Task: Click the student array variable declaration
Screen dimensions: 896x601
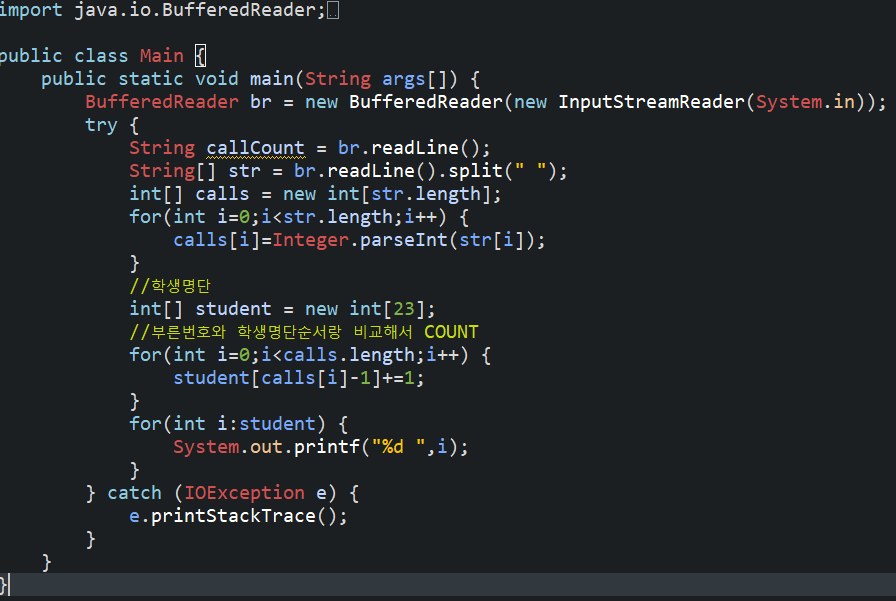Action: (233, 308)
